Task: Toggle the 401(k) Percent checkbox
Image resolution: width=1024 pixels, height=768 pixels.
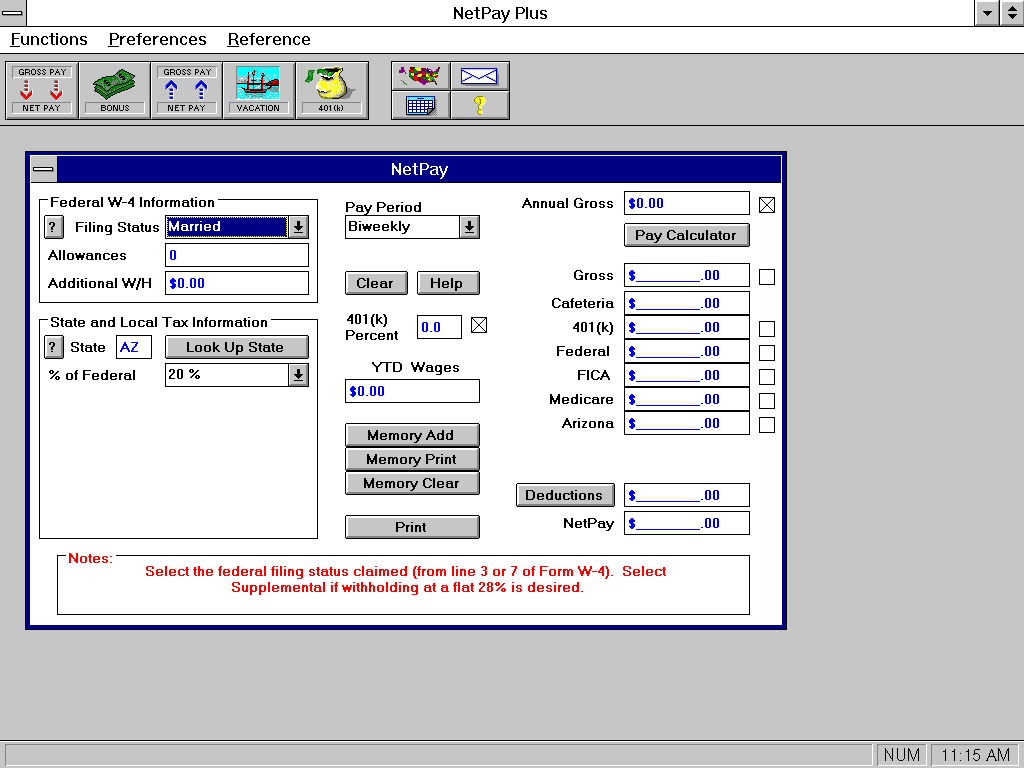Action: tap(479, 325)
